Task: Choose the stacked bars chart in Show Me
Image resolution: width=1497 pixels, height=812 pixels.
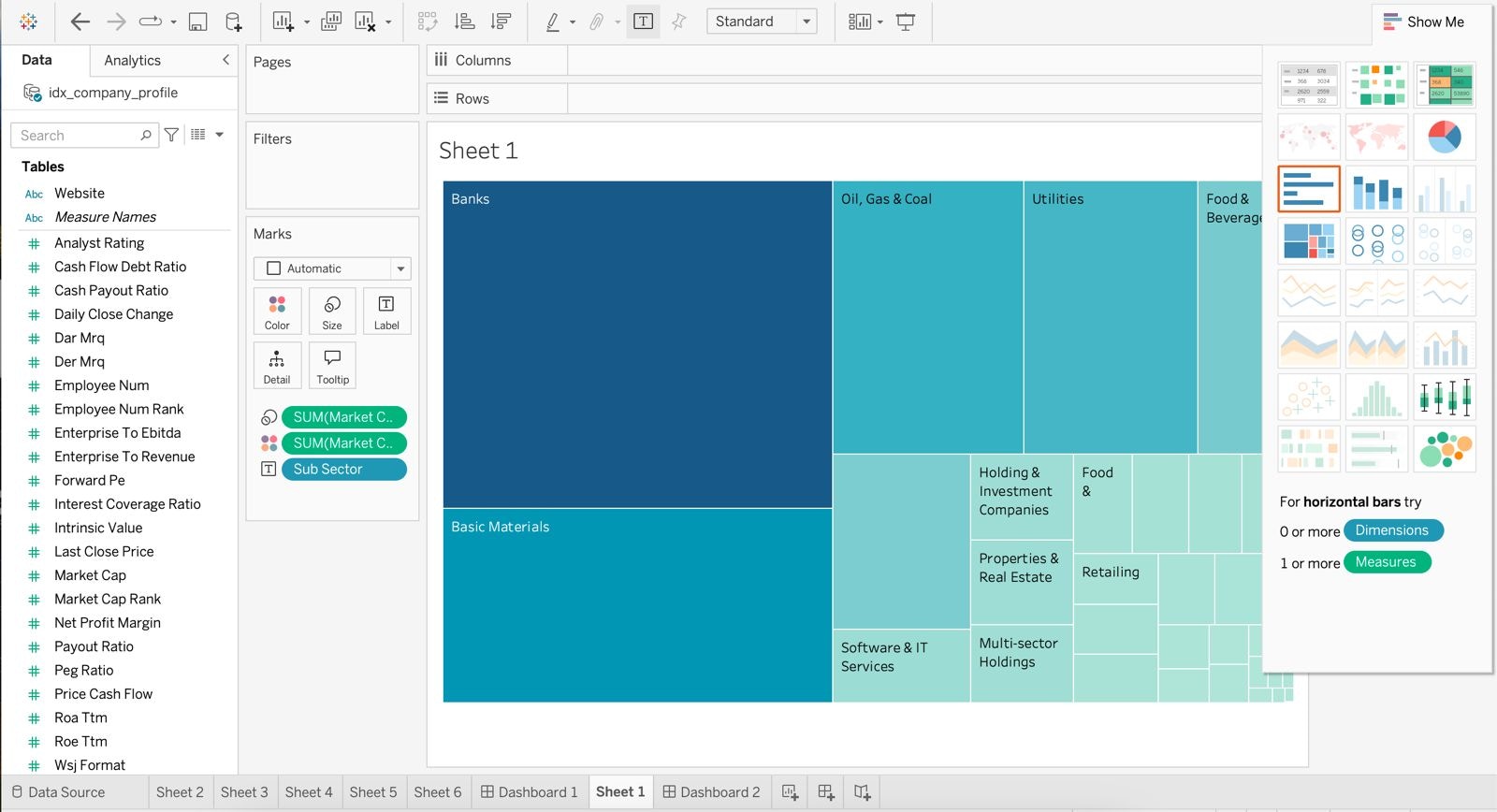Action: pyautogui.click(x=1376, y=189)
